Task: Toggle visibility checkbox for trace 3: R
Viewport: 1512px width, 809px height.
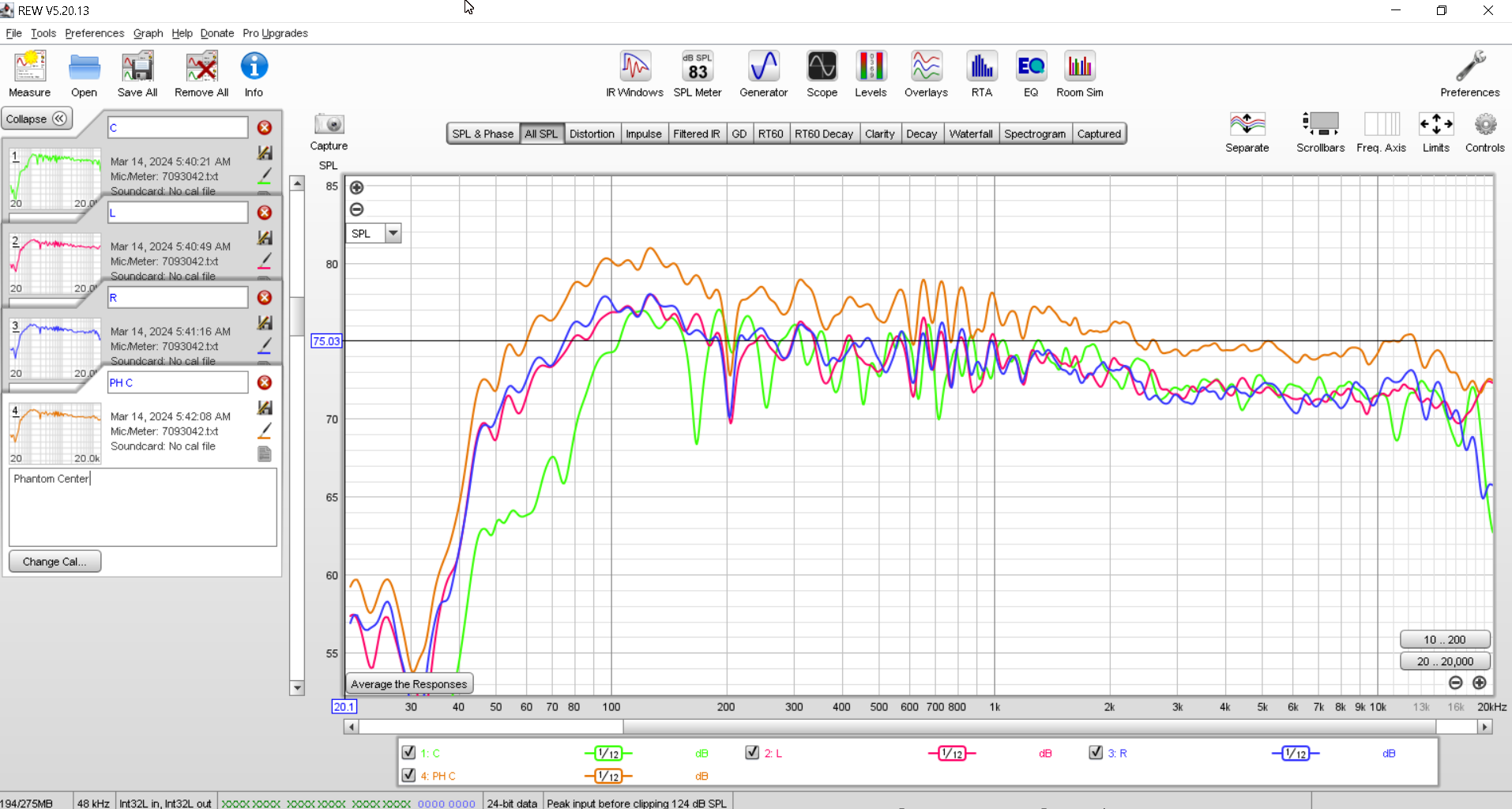Action: coord(1096,752)
